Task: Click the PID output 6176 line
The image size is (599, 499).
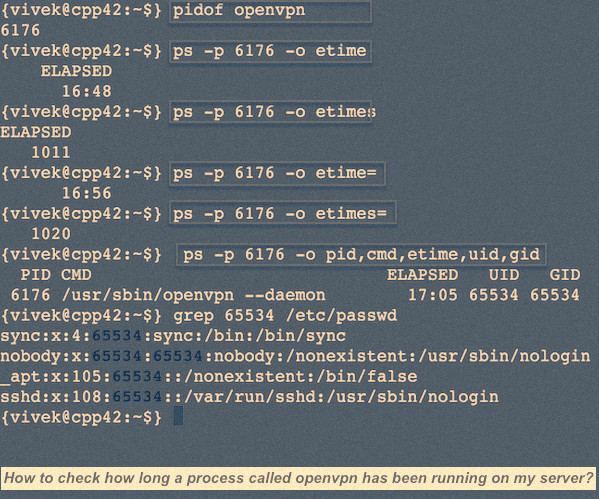Action: click(x=20, y=30)
